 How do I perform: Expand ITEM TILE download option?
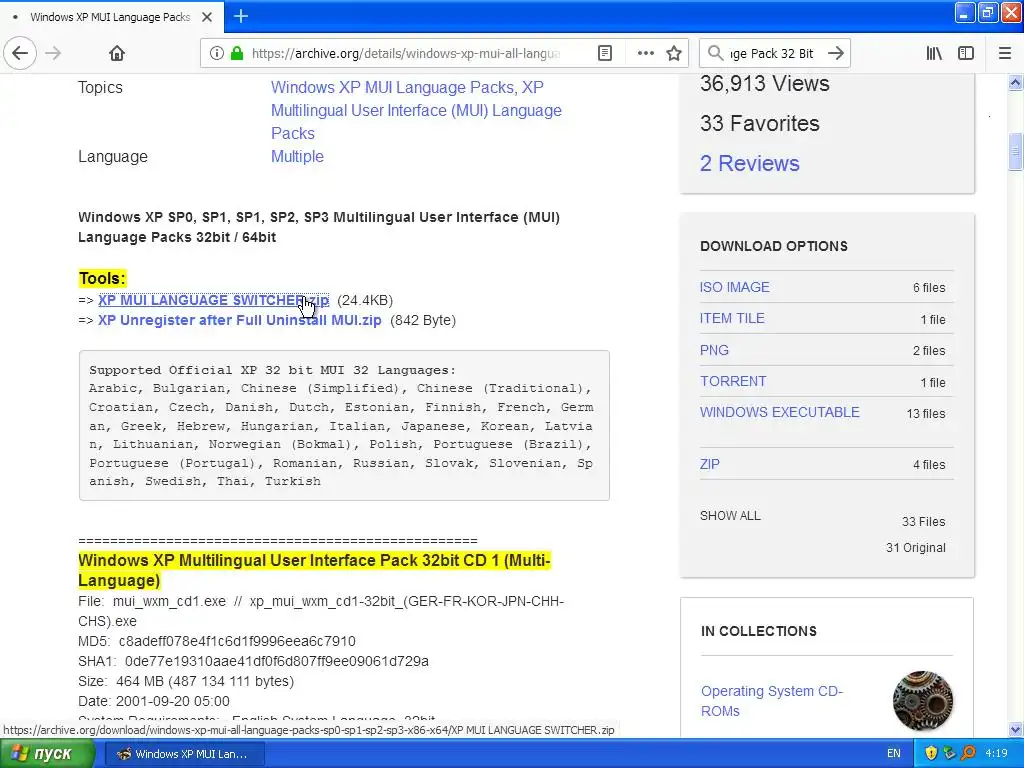732,318
